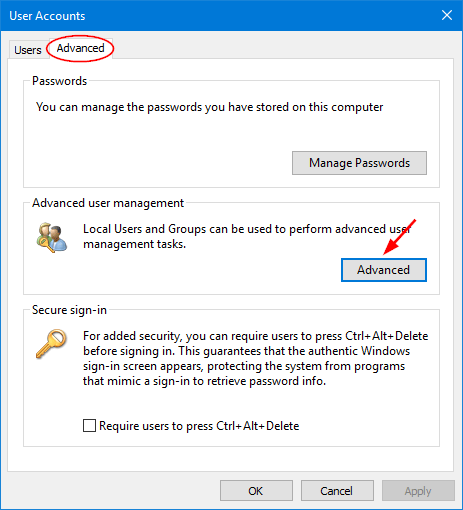Click the golden key icon
This screenshot has width=463, height=510.
click(51, 344)
